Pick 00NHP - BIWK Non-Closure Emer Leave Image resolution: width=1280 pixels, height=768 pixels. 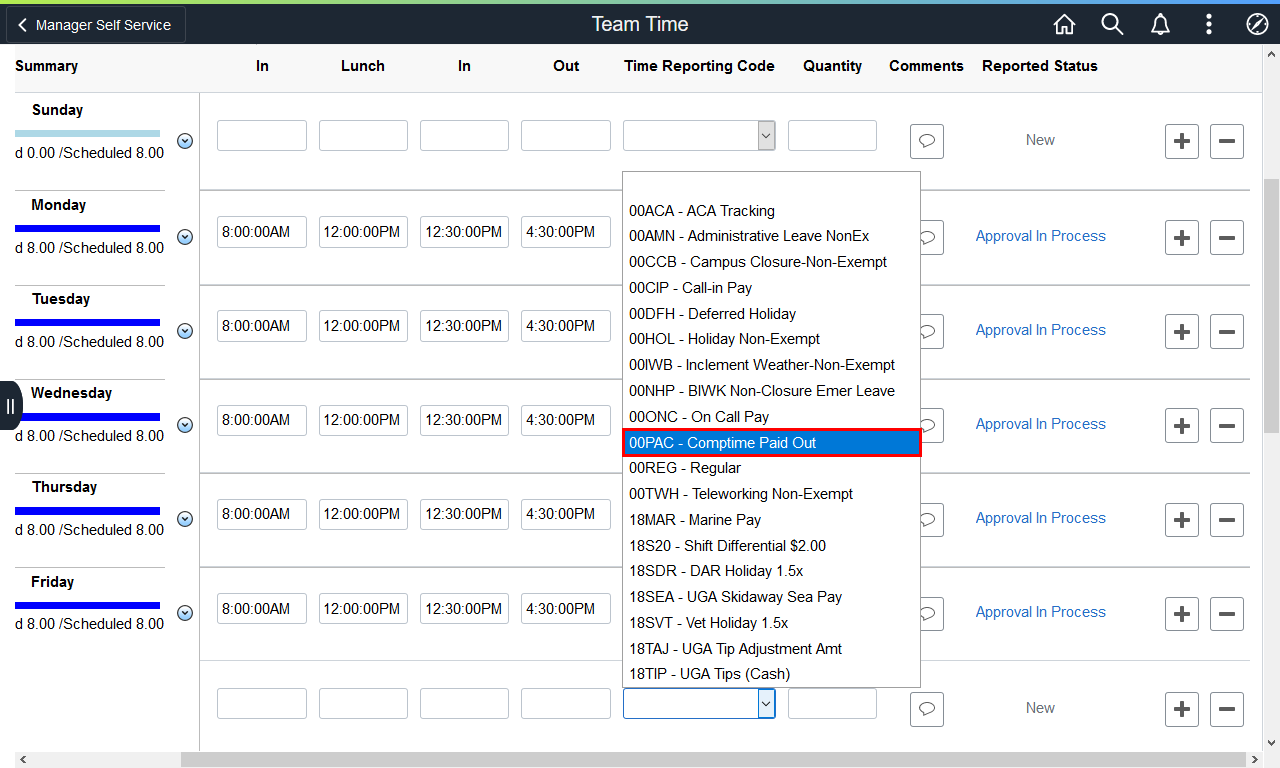coord(771,391)
